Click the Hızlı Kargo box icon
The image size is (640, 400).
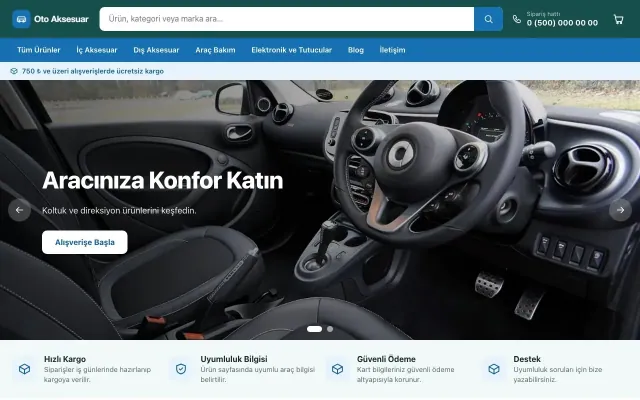pyautogui.click(x=24, y=369)
